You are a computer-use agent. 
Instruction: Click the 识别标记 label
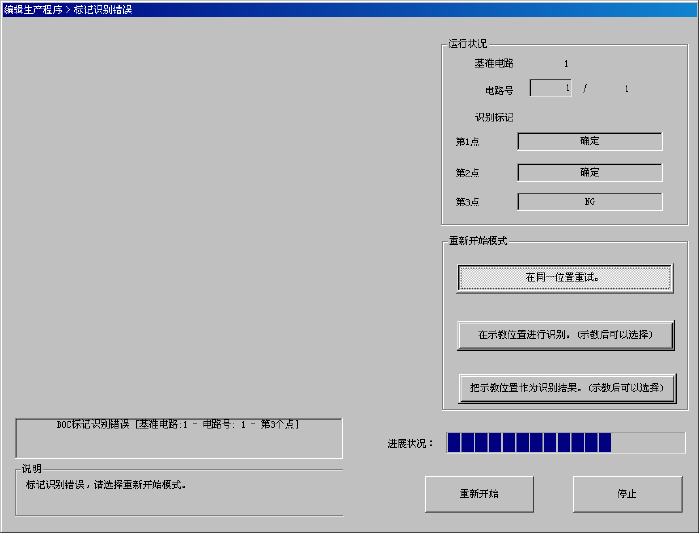point(493,118)
